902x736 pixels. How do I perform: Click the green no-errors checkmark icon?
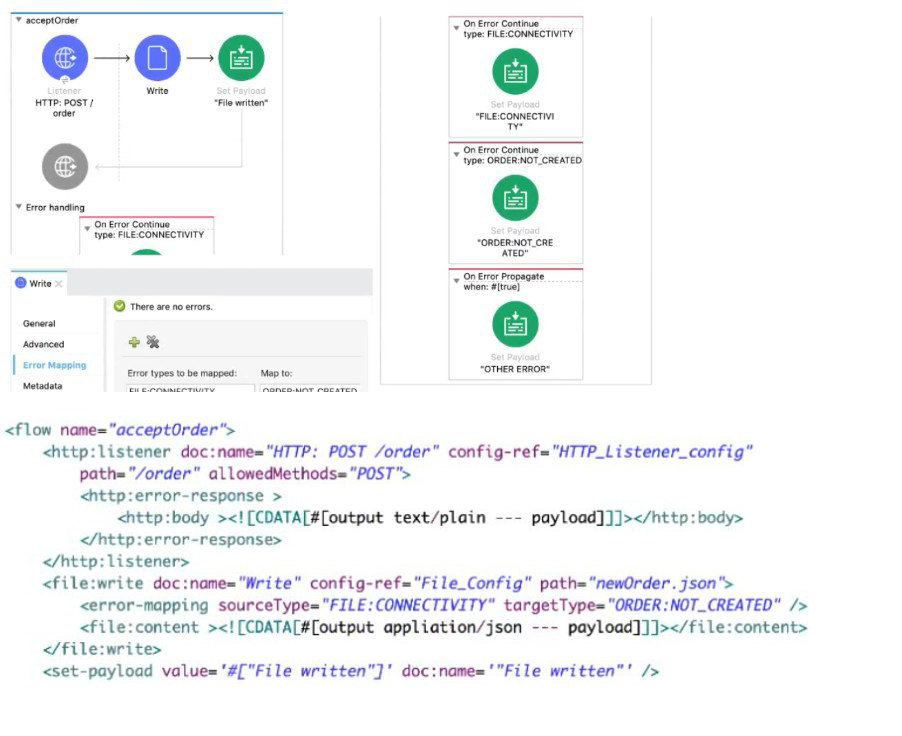120,306
